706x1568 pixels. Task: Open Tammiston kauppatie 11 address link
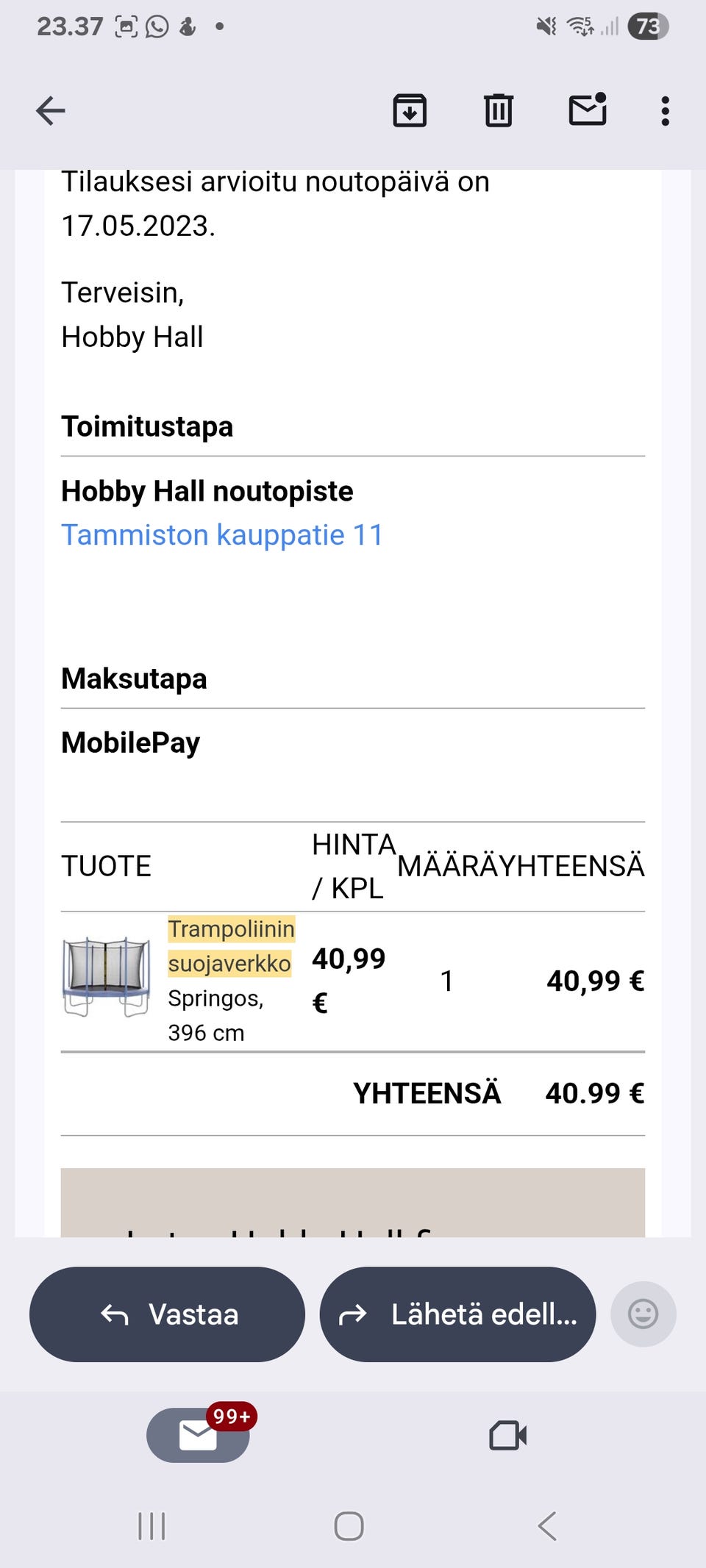(222, 535)
